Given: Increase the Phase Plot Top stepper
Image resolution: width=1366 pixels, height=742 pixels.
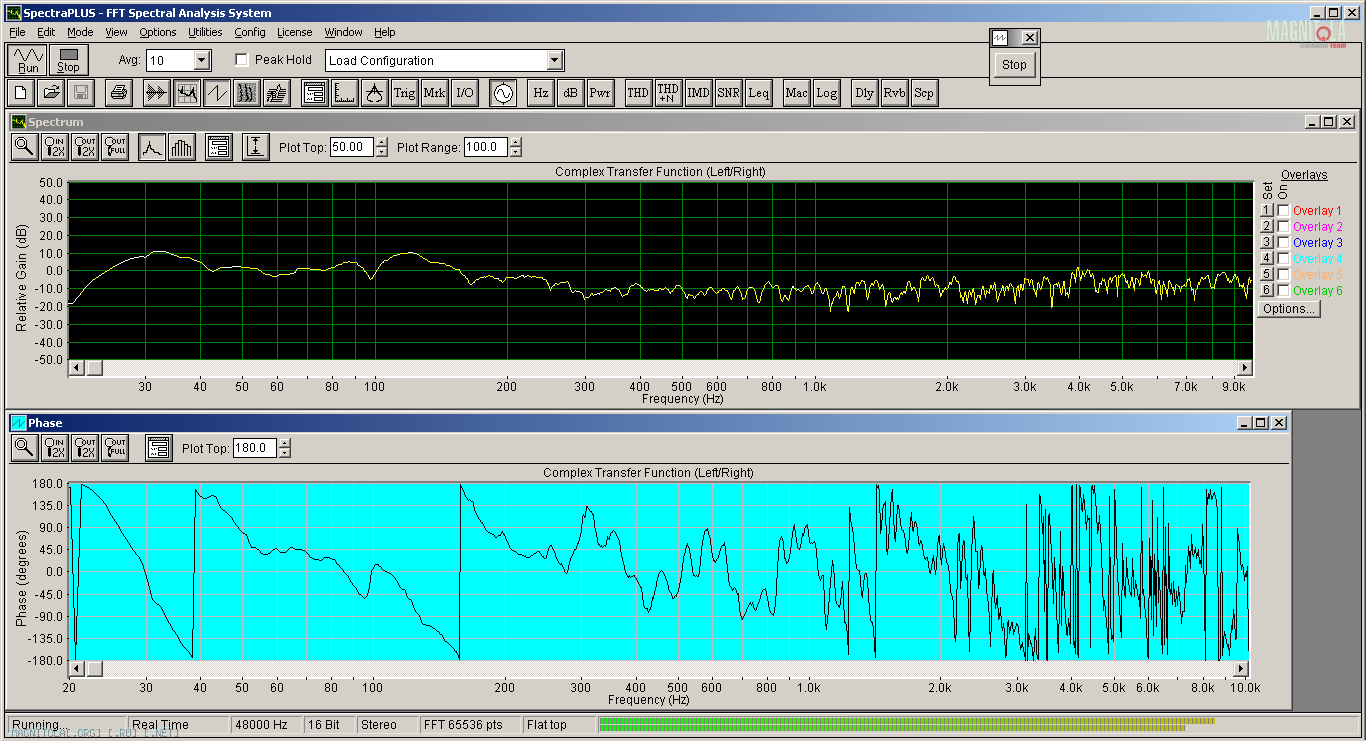Looking at the screenshot, I should tap(285, 443).
